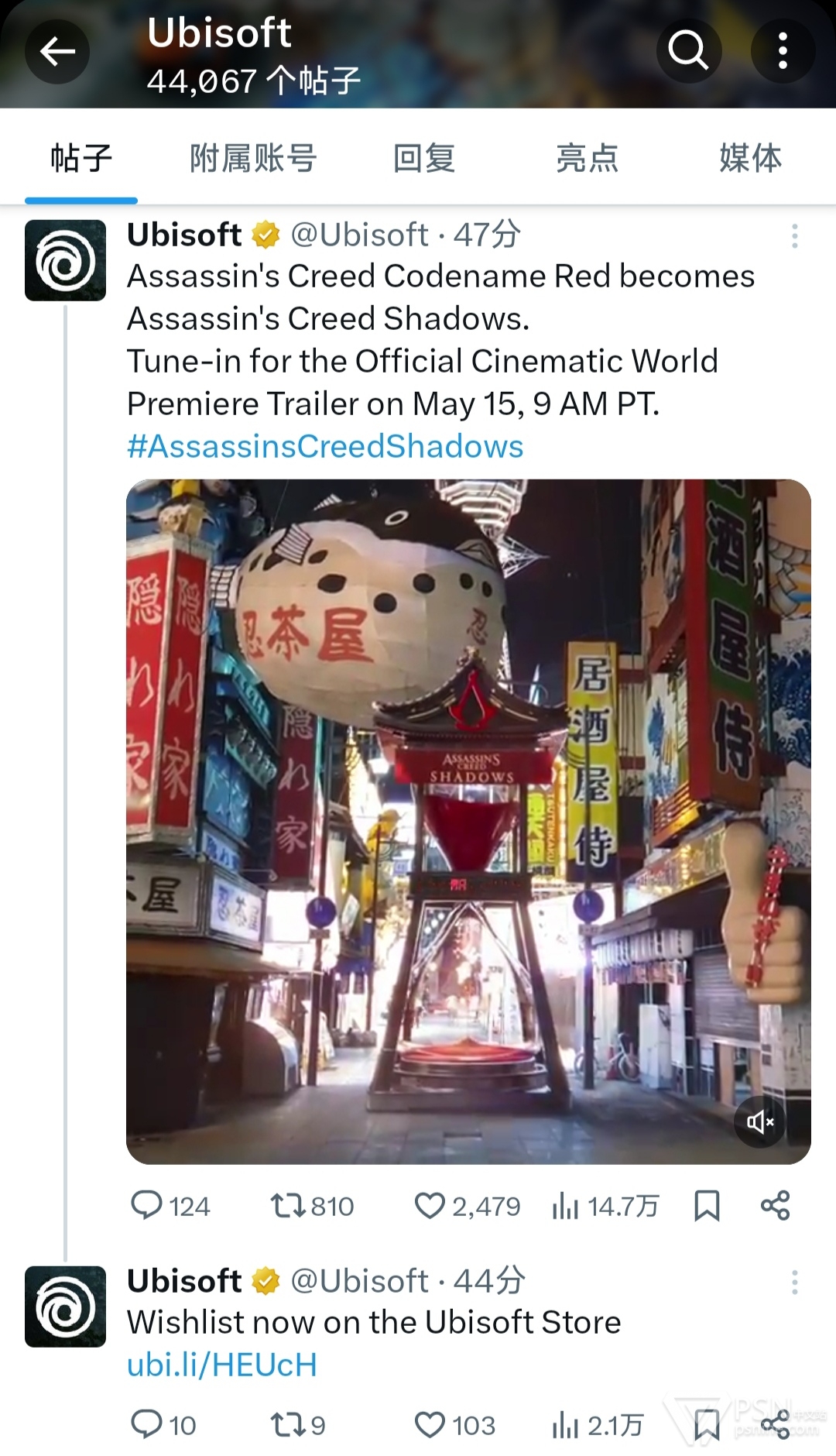Bookmark the Assassin's Creed Shadows post
The width and height of the screenshot is (836, 1456).
point(707,1206)
